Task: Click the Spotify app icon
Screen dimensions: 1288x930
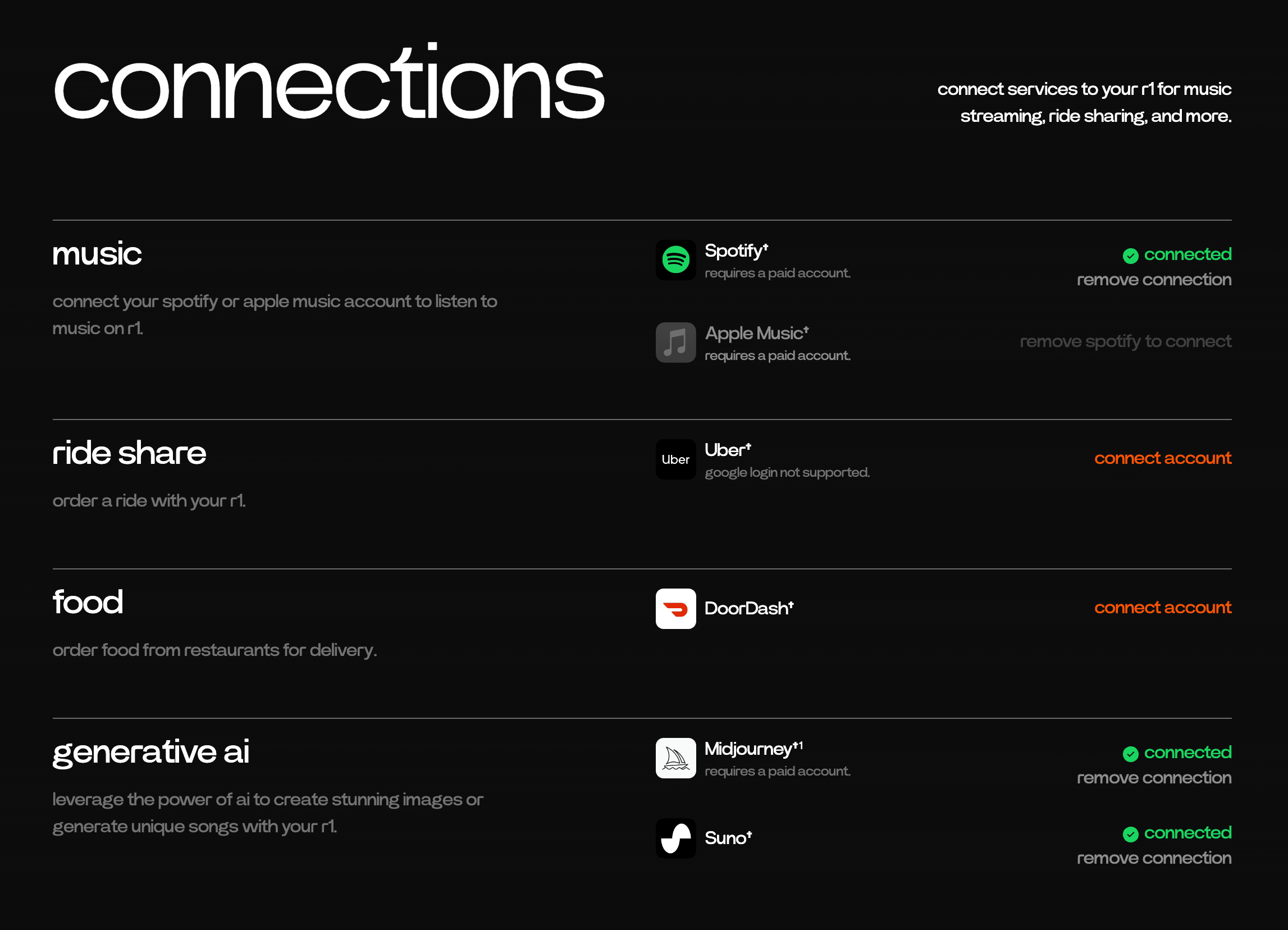Action: click(x=675, y=260)
